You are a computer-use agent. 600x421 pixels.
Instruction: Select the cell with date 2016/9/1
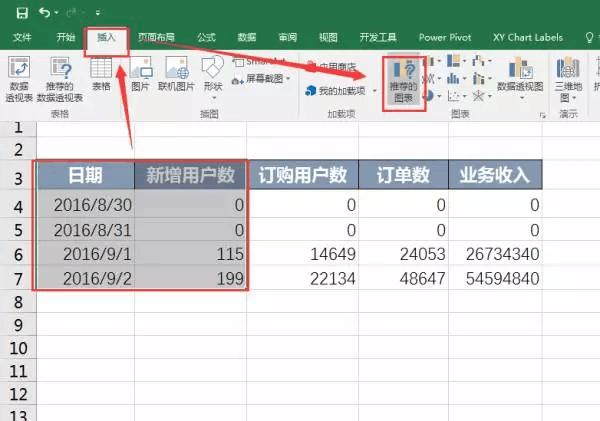click(86, 254)
